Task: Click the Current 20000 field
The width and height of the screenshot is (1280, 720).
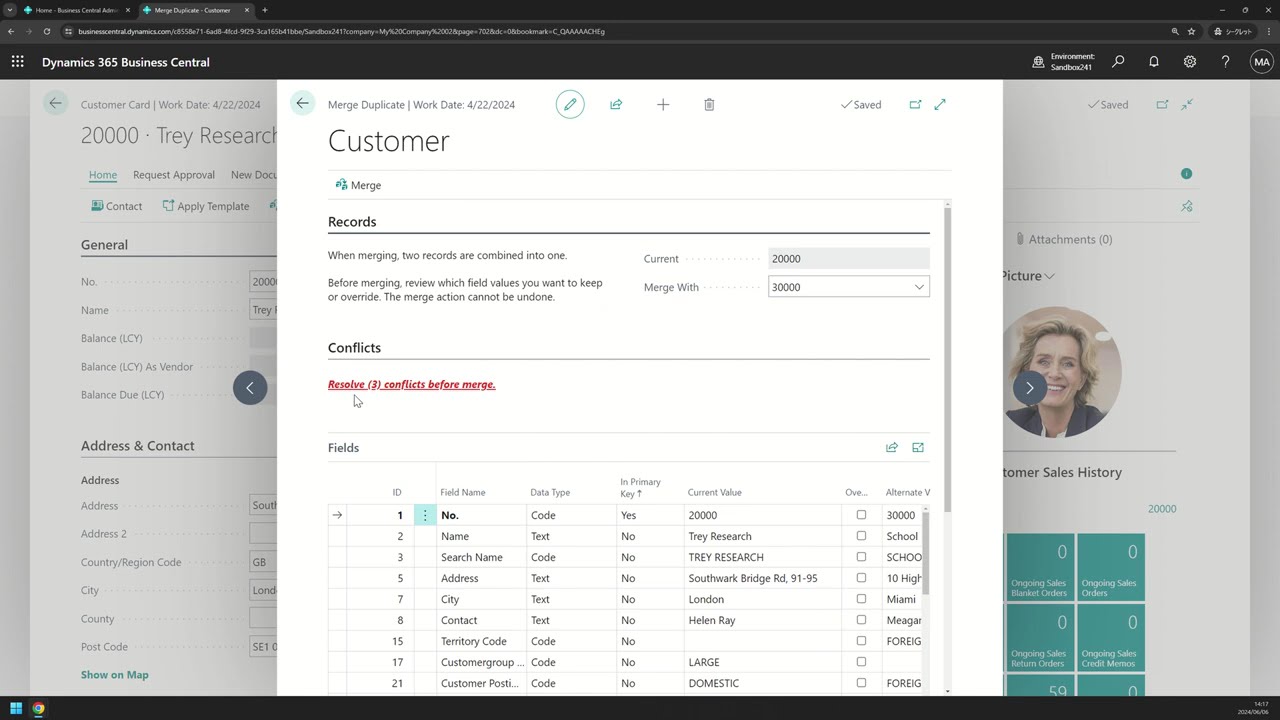Action: (849, 259)
